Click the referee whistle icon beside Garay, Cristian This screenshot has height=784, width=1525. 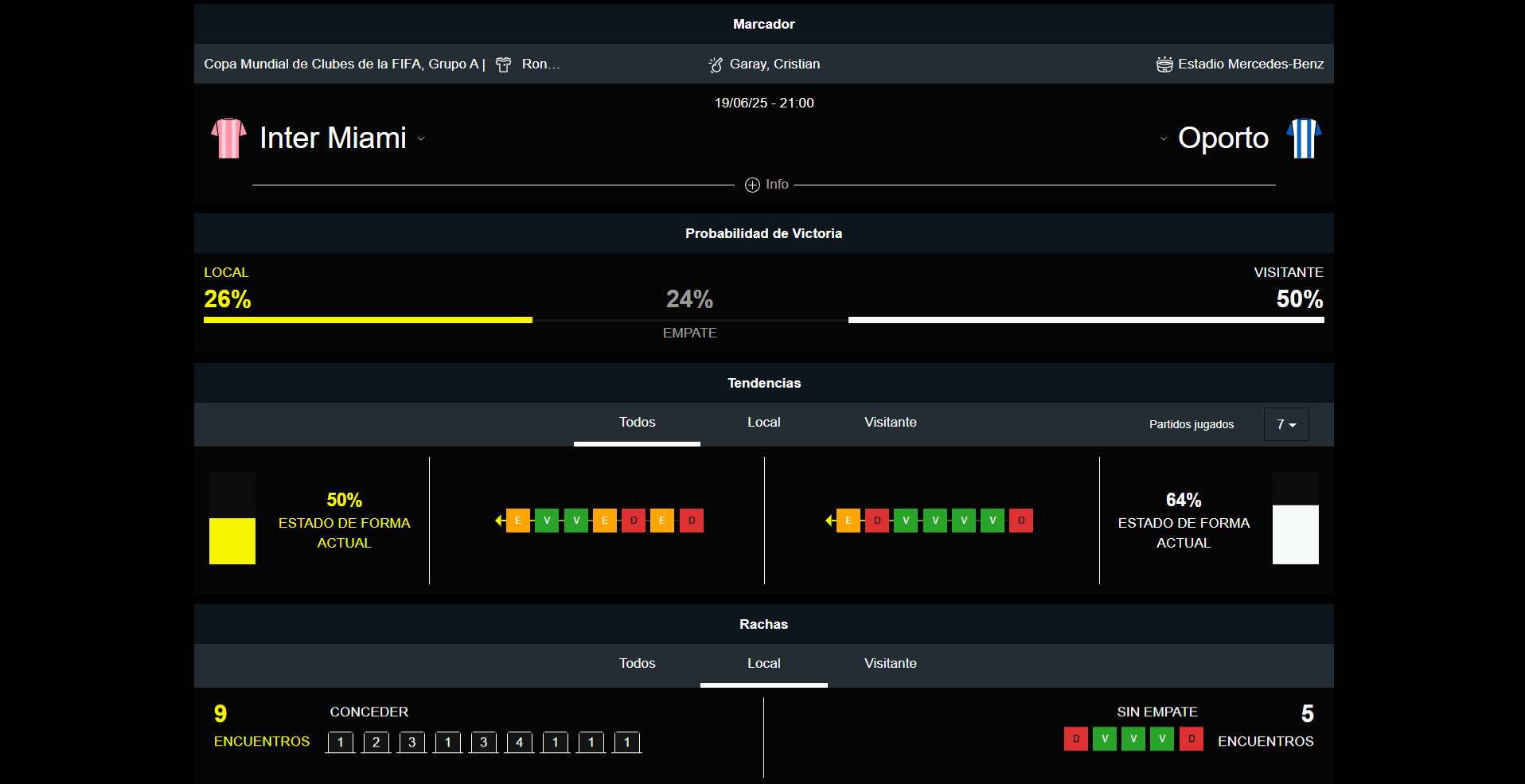(x=716, y=64)
